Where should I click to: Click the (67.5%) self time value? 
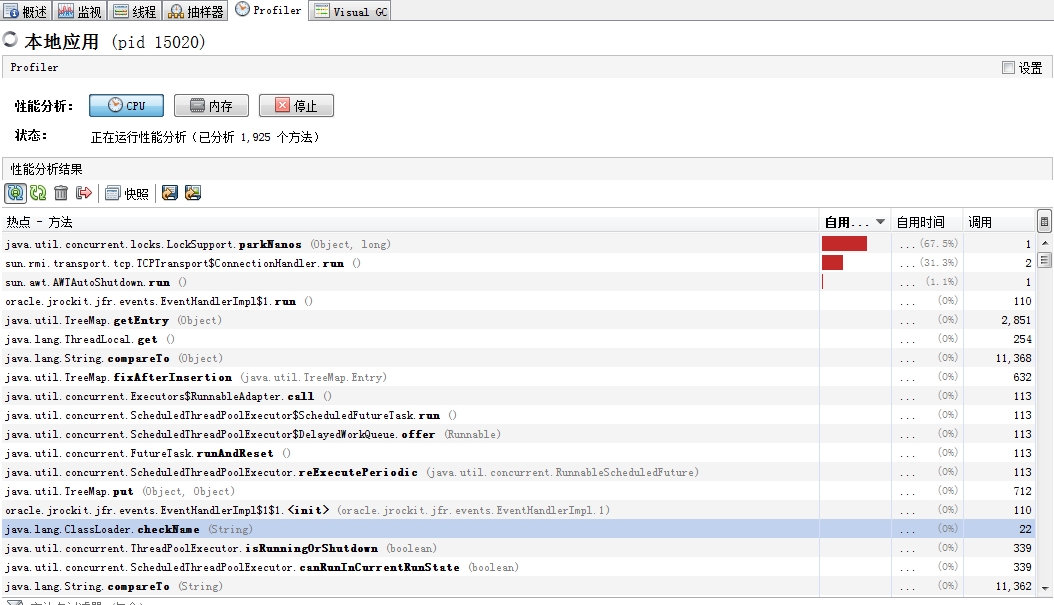coord(939,243)
